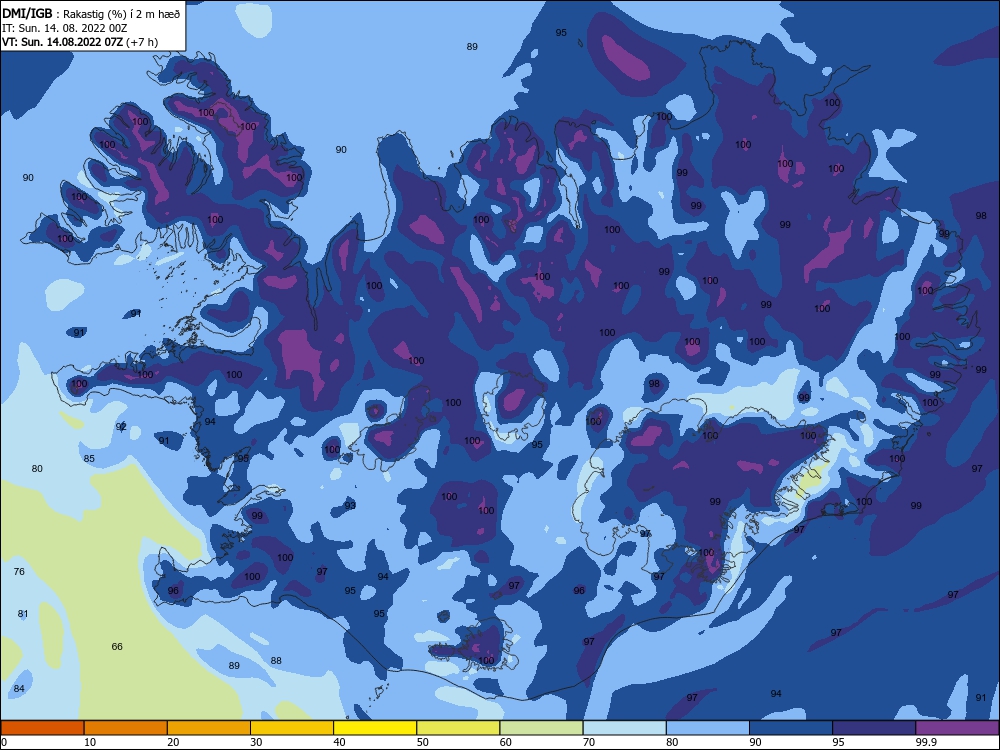The width and height of the screenshot is (1000, 750).
Task: Pick the 50–60 yellow-green legend swatch
Action: coord(459,728)
